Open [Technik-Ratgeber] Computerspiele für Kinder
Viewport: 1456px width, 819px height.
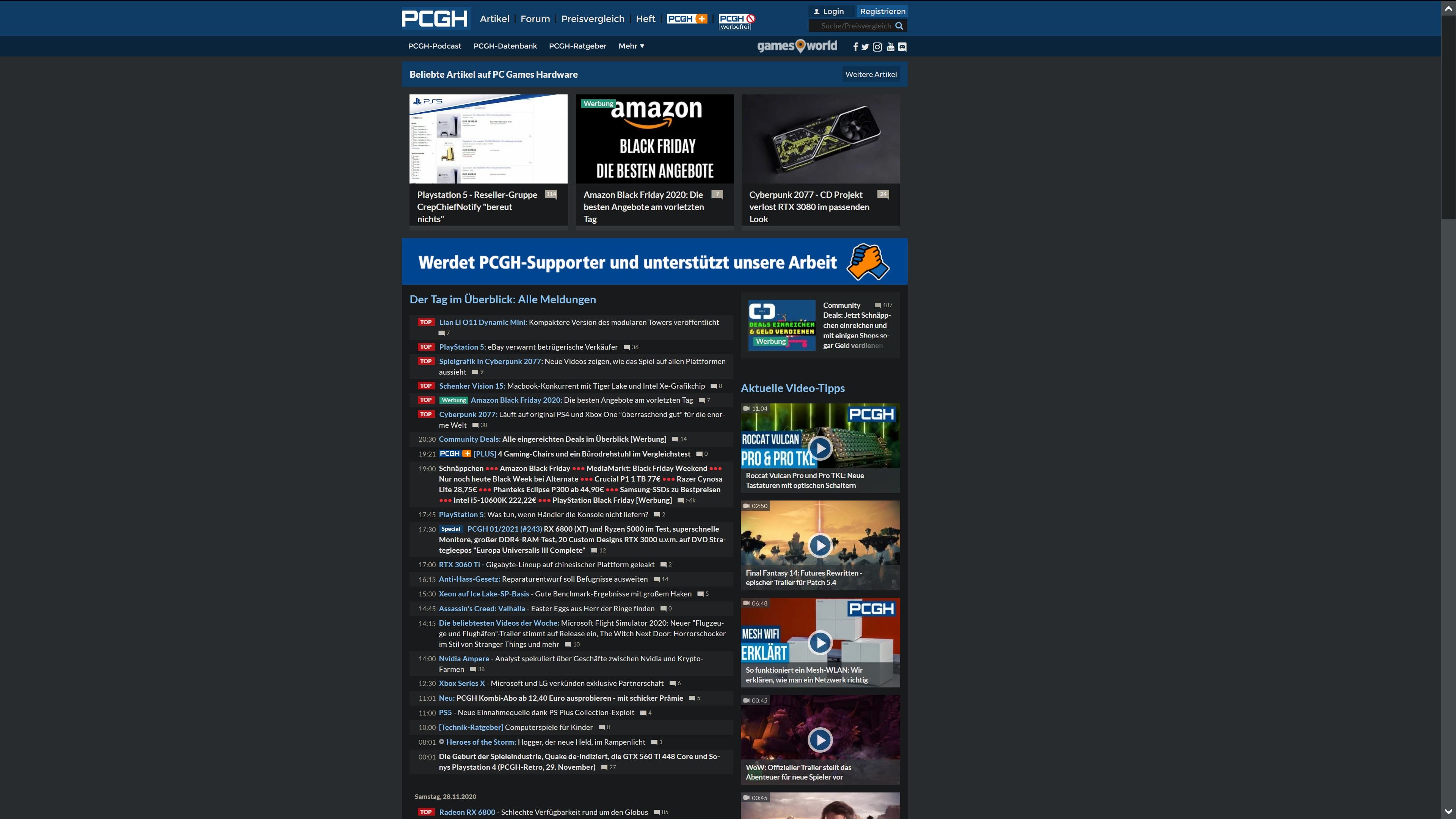(516, 728)
